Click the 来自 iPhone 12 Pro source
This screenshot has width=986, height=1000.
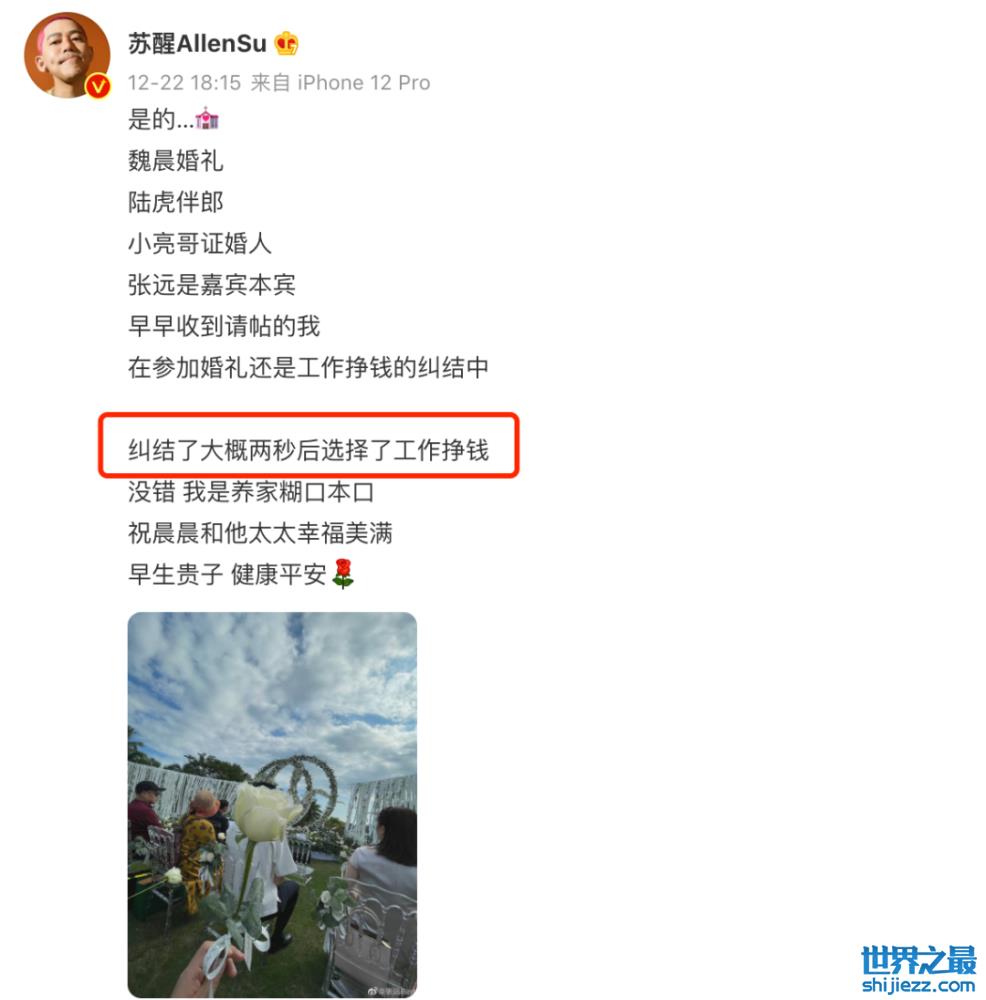pyautogui.click(x=341, y=83)
